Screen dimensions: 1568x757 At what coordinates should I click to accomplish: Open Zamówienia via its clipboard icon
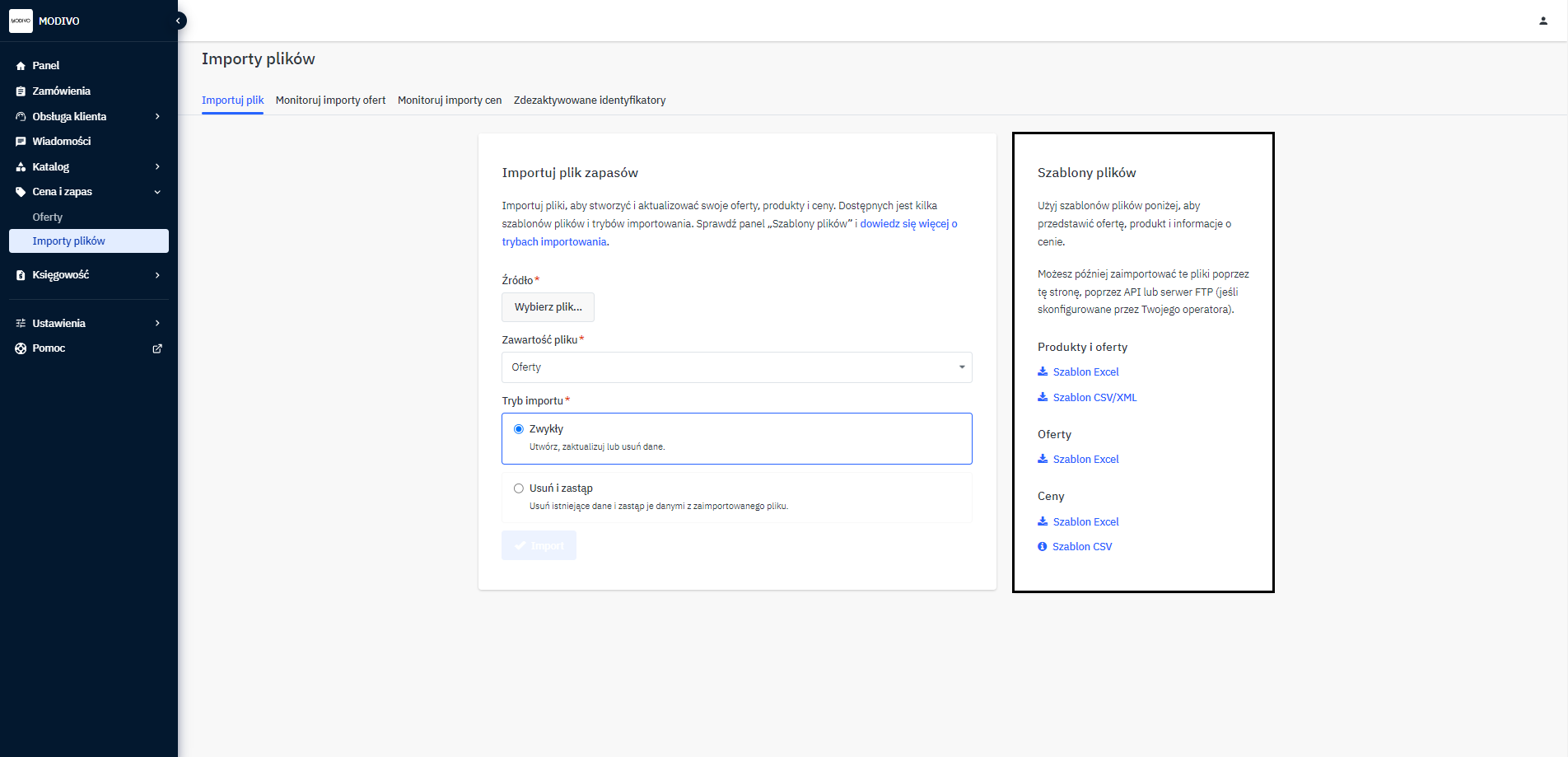[21, 91]
